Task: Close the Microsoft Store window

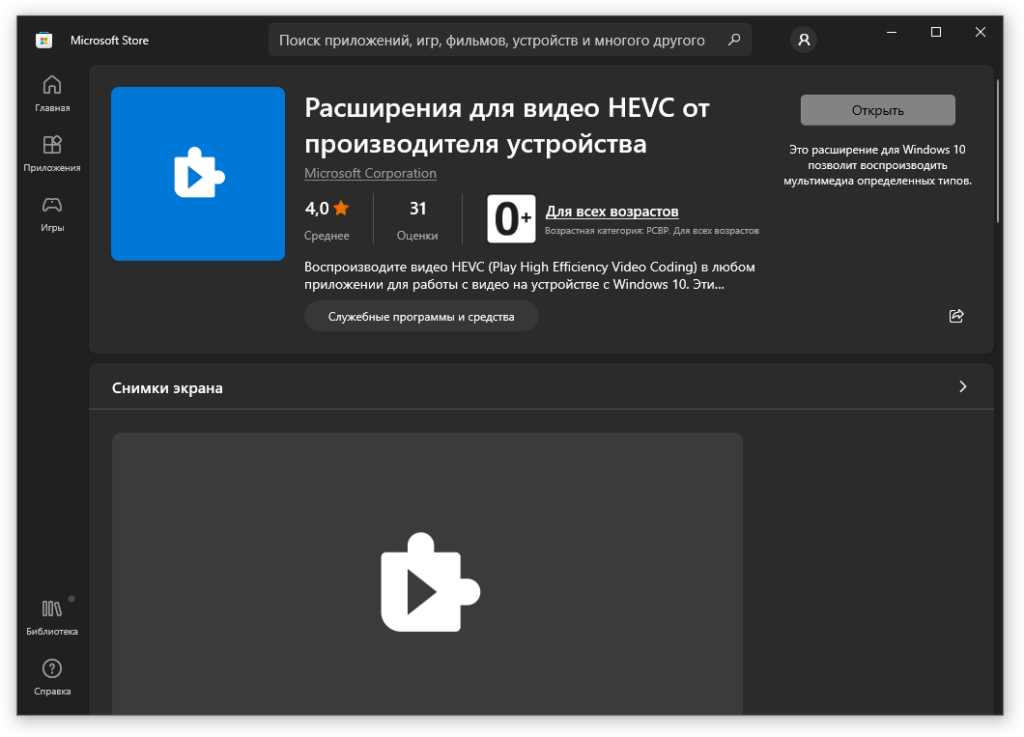Action: (980, 32)
